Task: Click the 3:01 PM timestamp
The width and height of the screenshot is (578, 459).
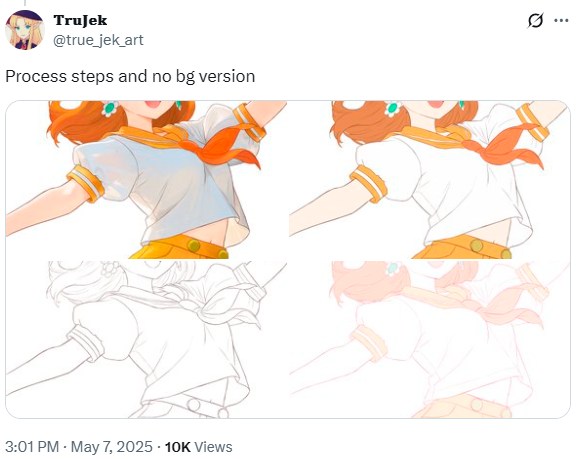Action: 32,447
